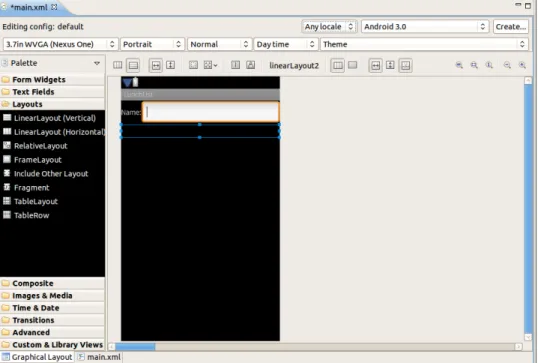The width and height of the screenshot is (538, 363).
Task: Select LinearLayout (Horizontal) from palette
Action: (x=52, y=132)
